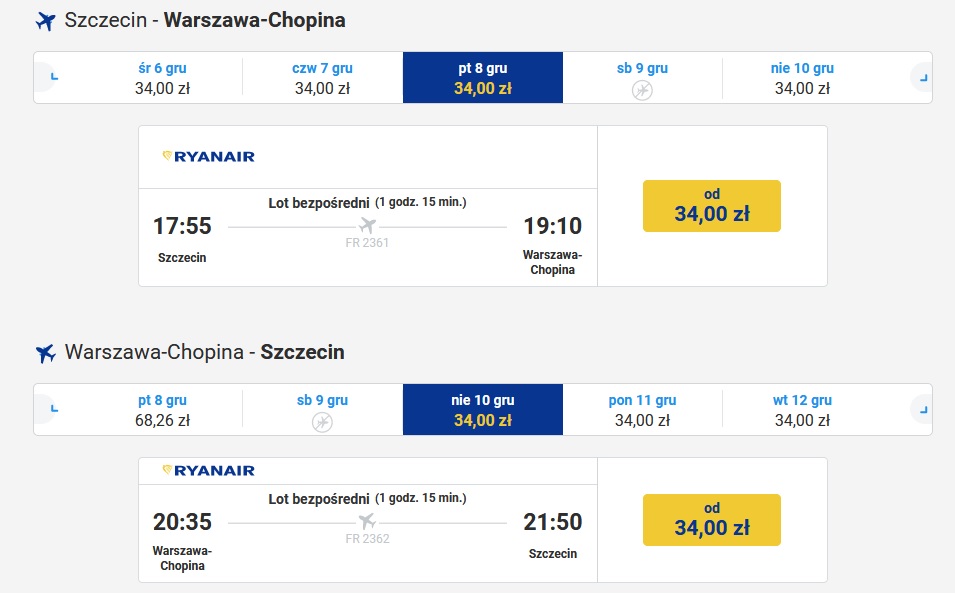
Task: Book the 17:55 Szczecin flight from 34,00 zł
Action: coord(711,206)
